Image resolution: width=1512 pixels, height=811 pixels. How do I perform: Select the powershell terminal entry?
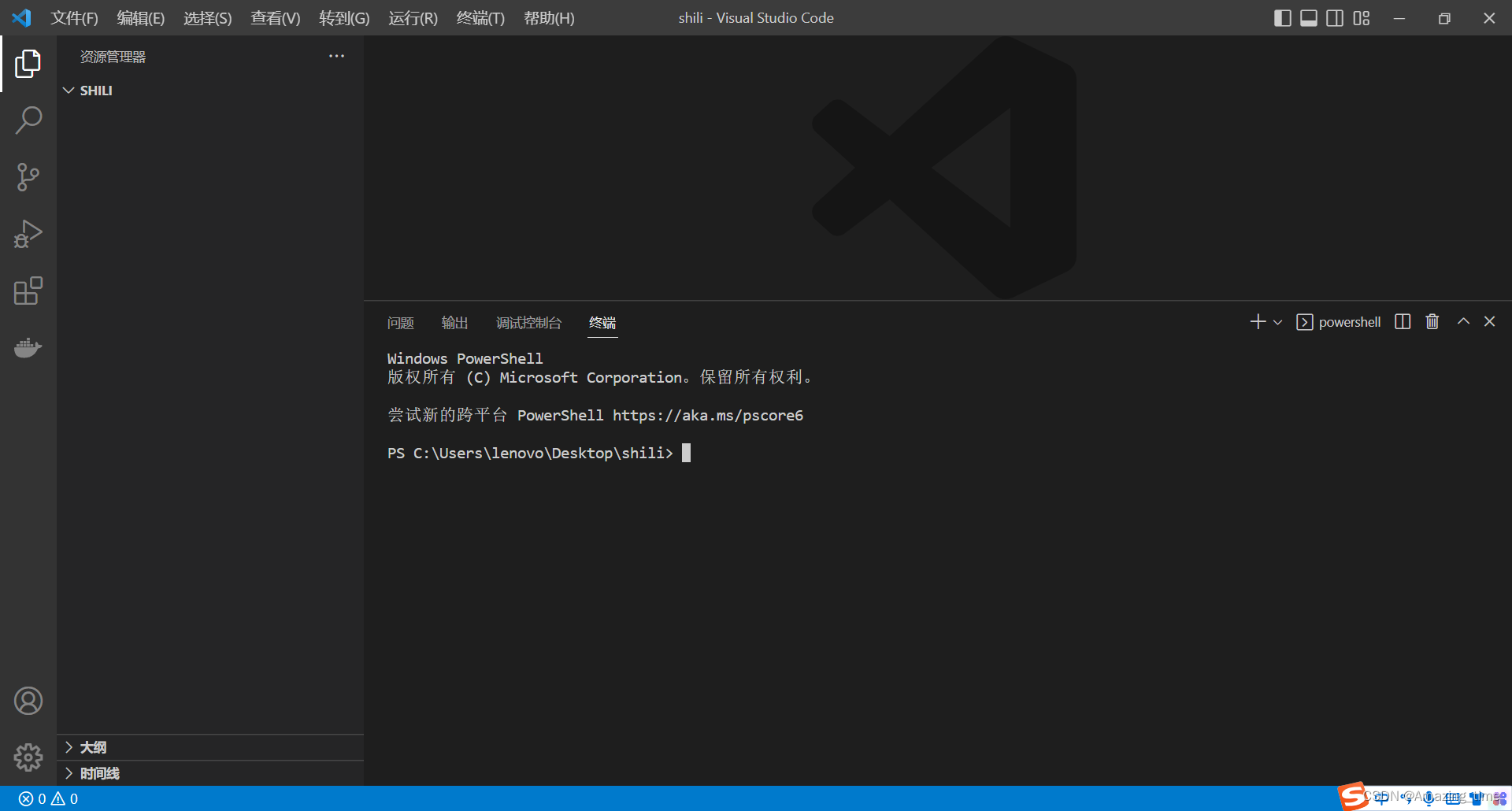point(1338,322)
